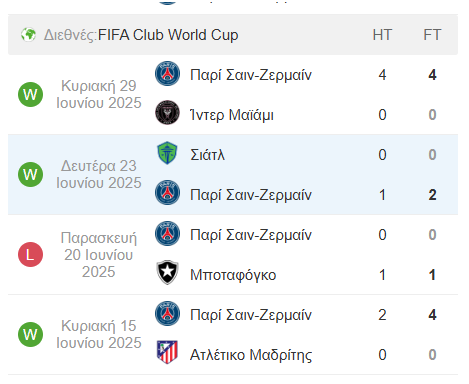The image size is (469, 384).
Task: Open Σιάτλ team page
Action: [207, 155]
